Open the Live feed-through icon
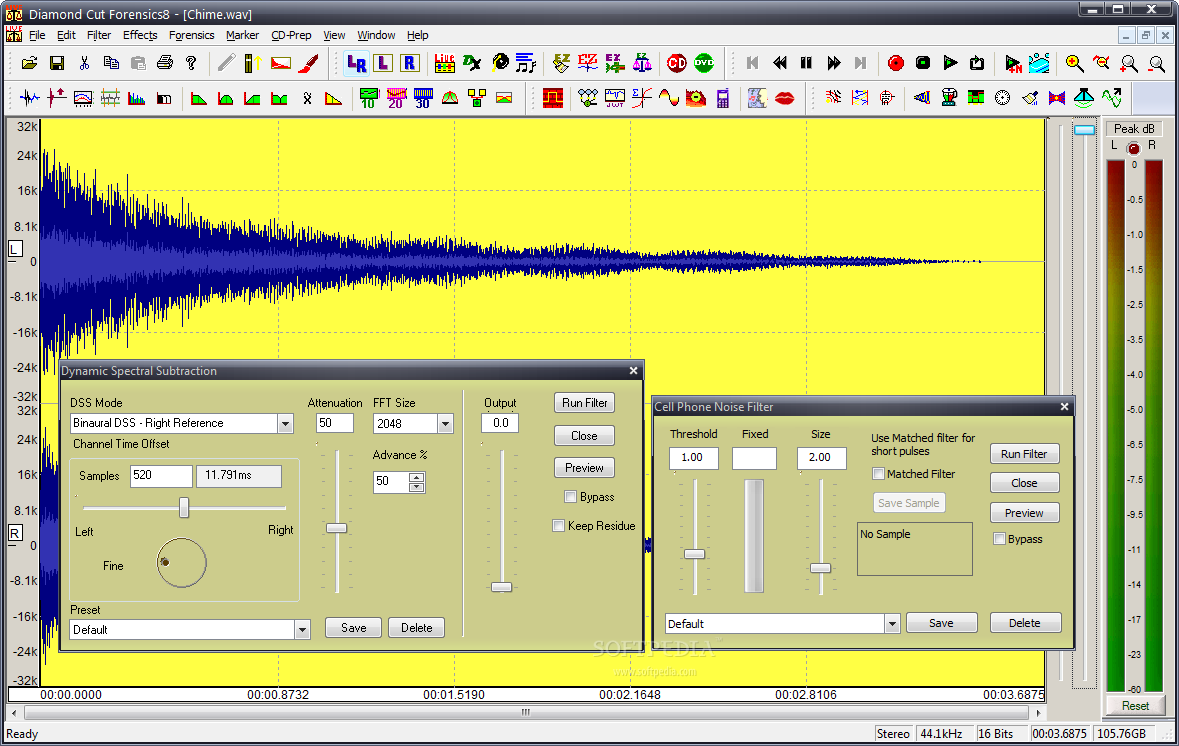 (444, 64)
